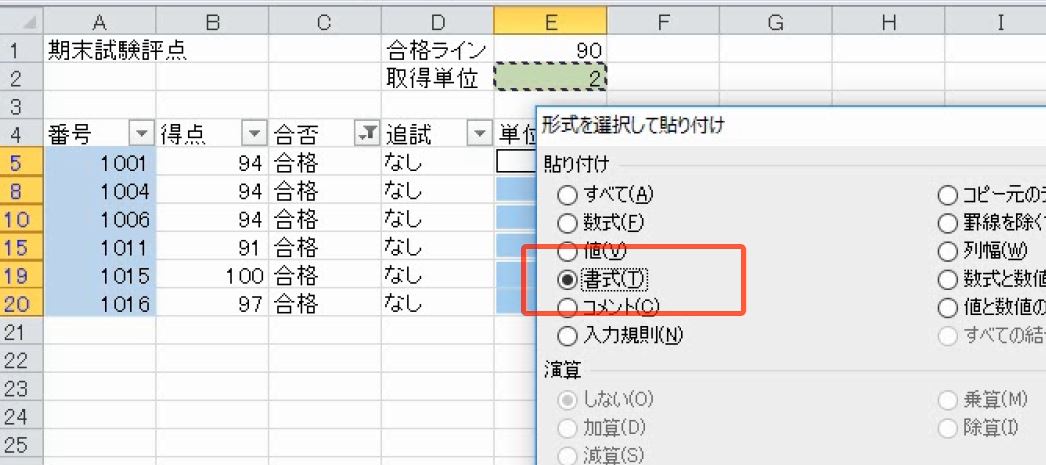Choose the 列幅(W) radio button
The image size is (1046, 465).
[947, 252]
